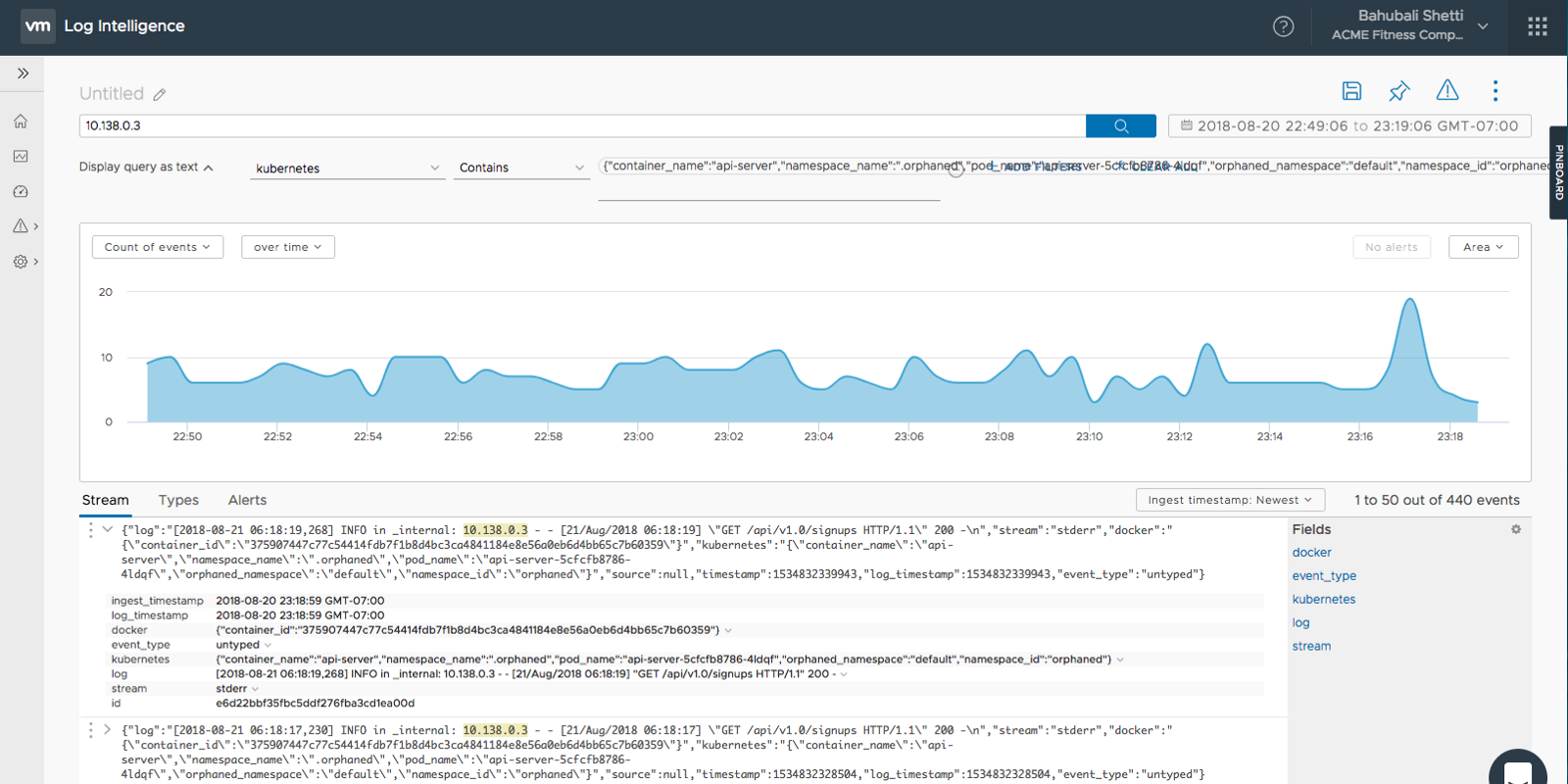
Task: Open Ingest timestamp: Newest sort dropdown
Action: (x=1230, y=500)
